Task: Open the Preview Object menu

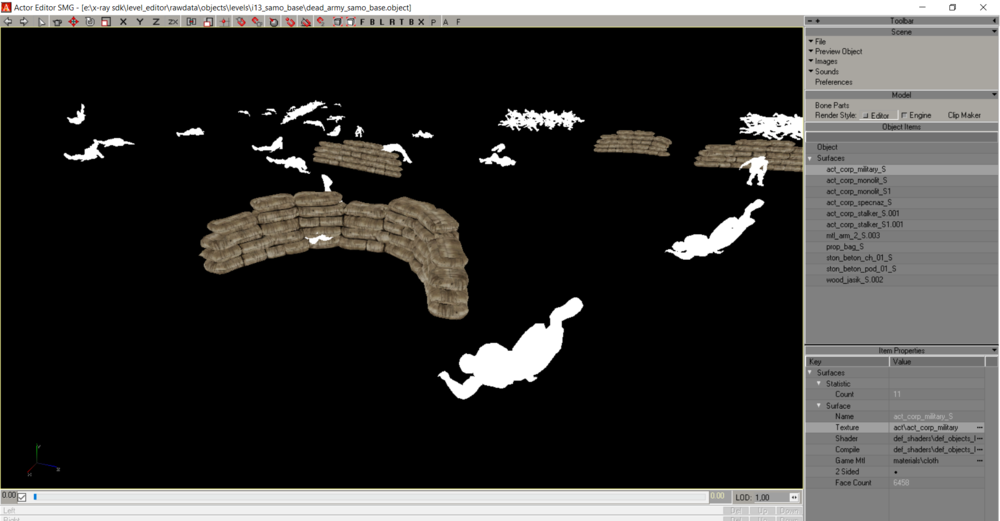Action: point(838,52)
